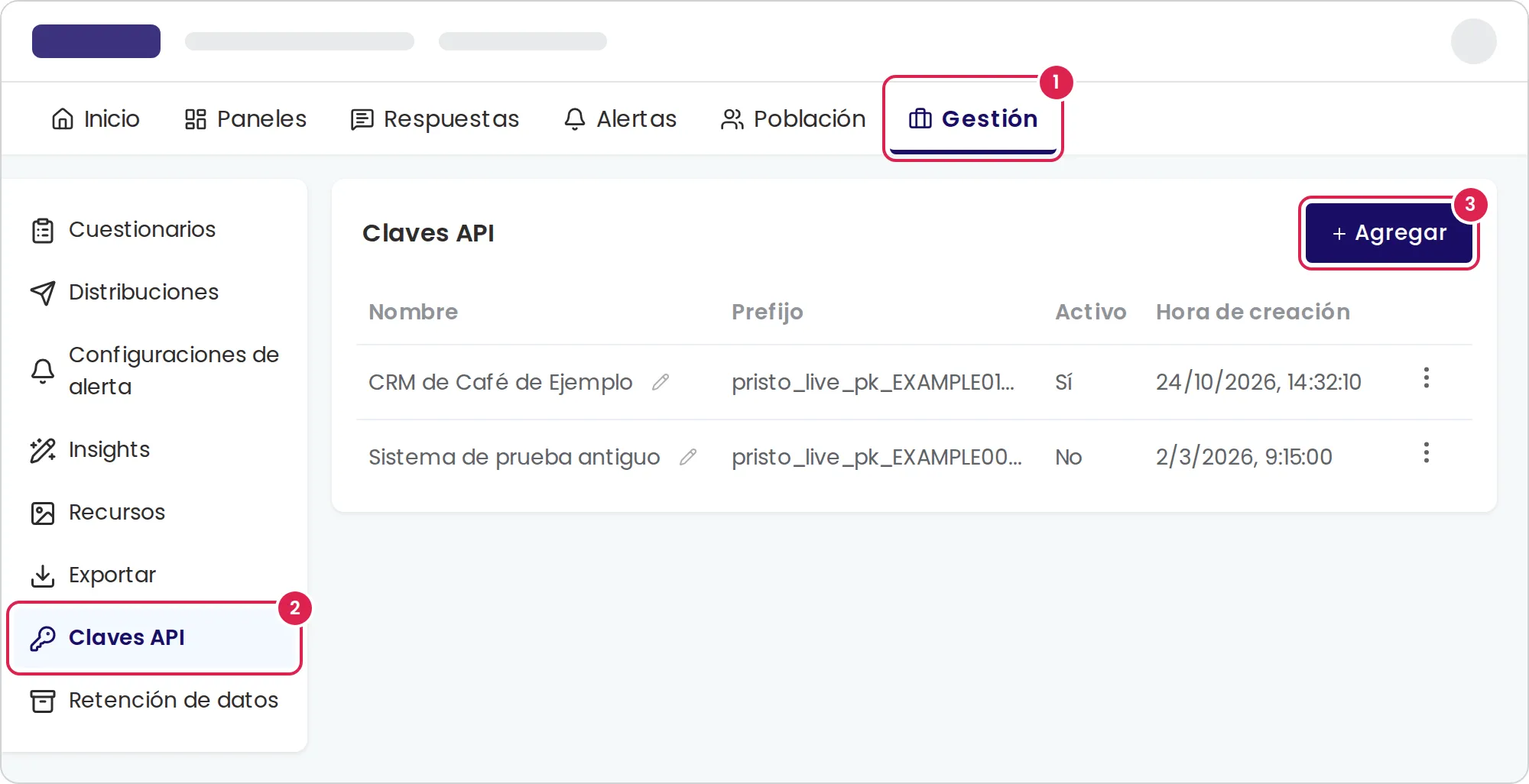Image resolution: width=1529 pixels, height=784 pixels.
Task: Open the Respuestas tab
Action: click(x=435, y=119)
